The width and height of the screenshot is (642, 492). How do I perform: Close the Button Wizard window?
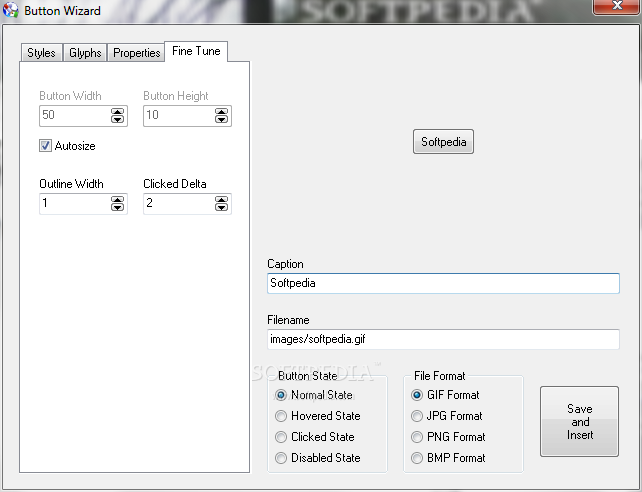pos(617,6)
